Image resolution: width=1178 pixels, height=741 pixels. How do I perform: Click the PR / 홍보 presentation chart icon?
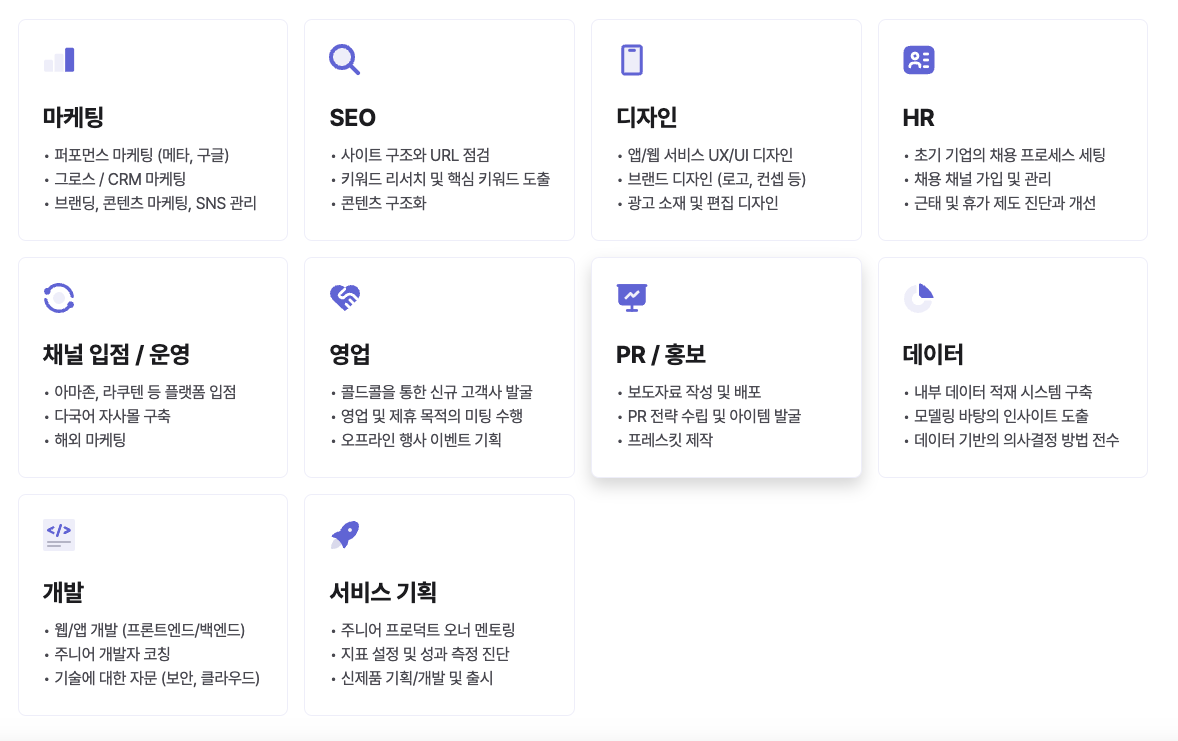point(631,297)
